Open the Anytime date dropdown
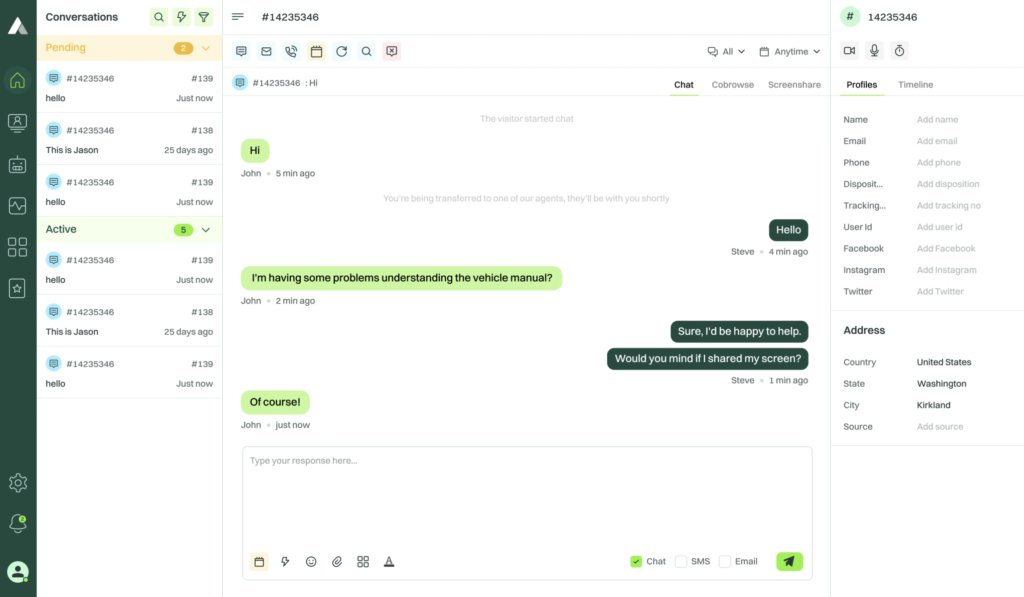This screenshot has width=1024, height=597. (x=790, y=52)
